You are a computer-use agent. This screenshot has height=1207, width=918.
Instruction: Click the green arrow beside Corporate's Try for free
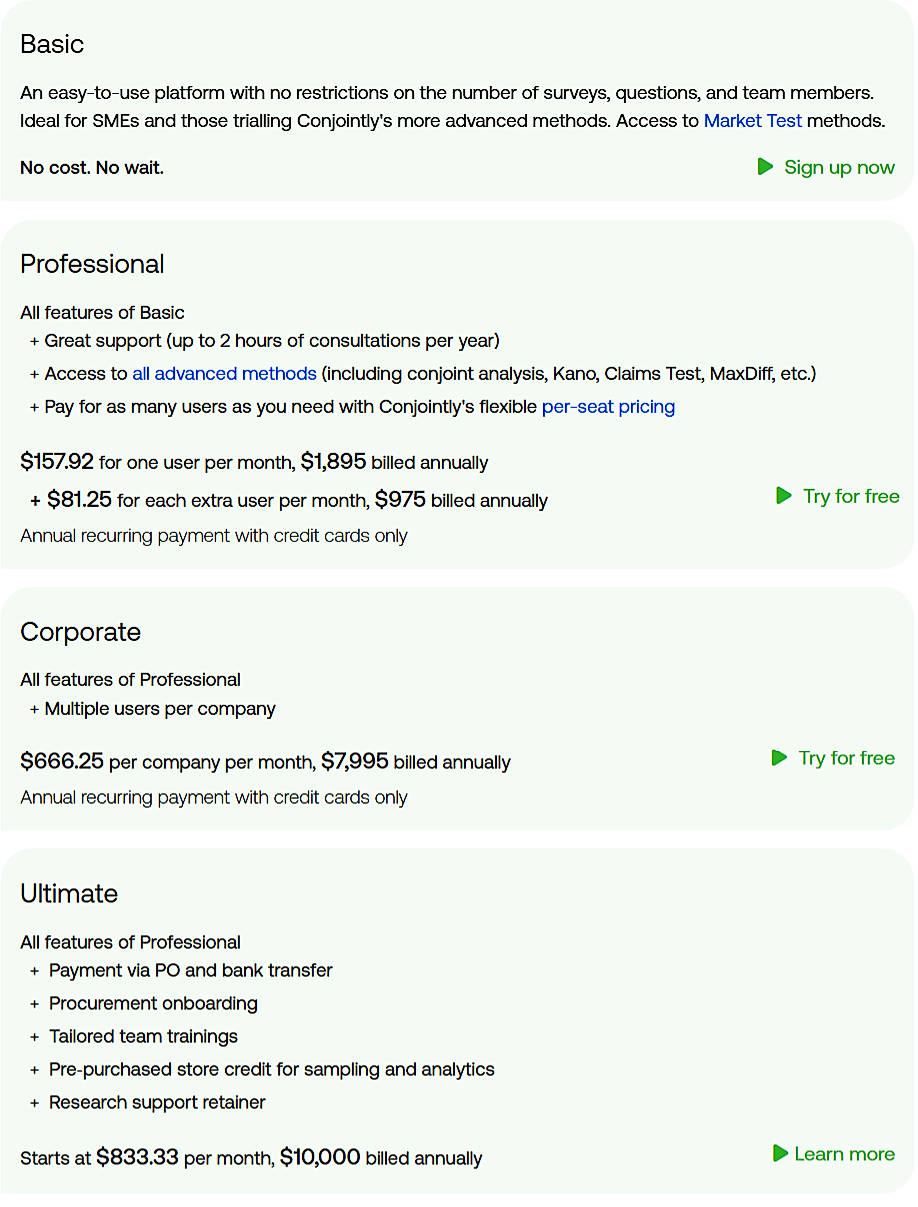pos(778,758)
